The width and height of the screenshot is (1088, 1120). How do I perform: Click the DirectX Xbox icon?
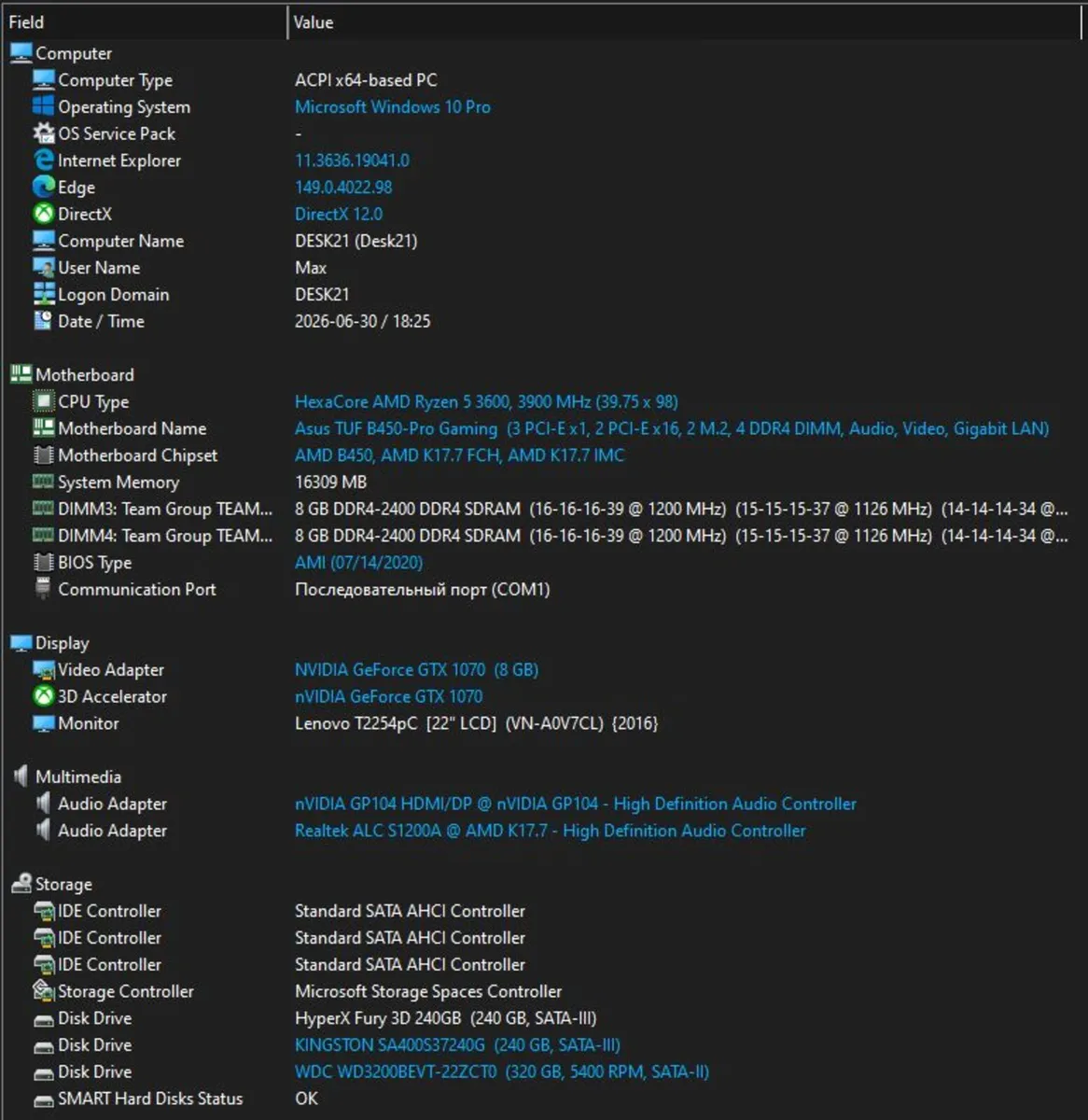coord(43,214)
